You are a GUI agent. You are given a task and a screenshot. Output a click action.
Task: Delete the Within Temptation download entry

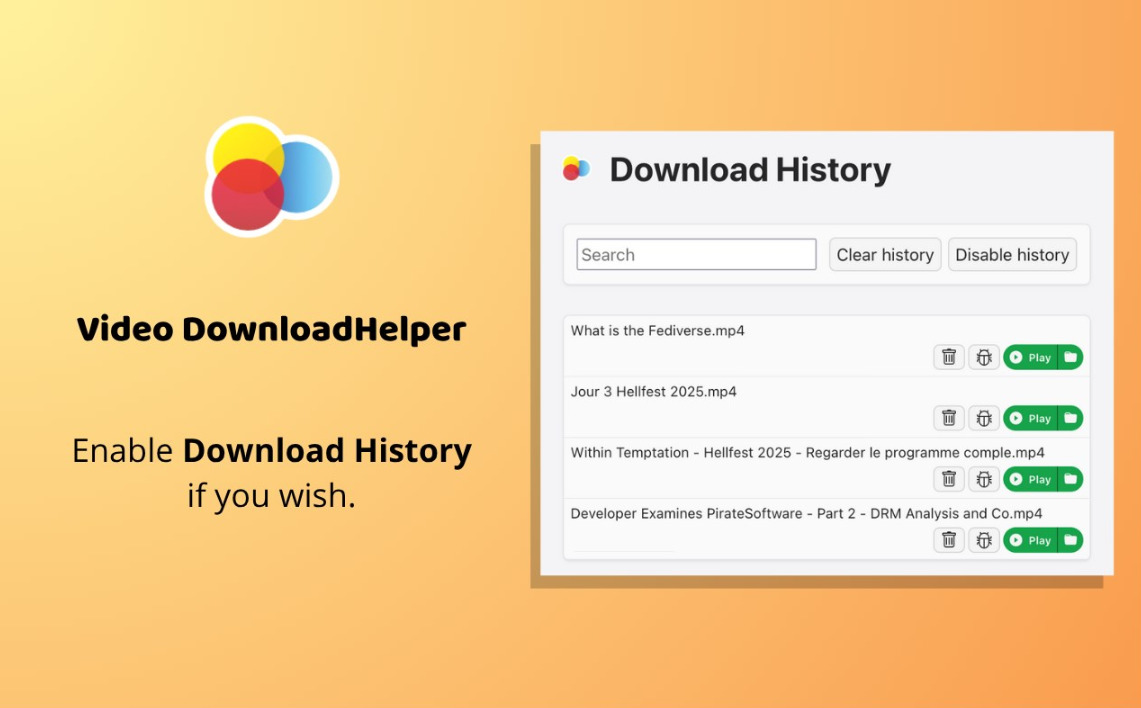949,480
